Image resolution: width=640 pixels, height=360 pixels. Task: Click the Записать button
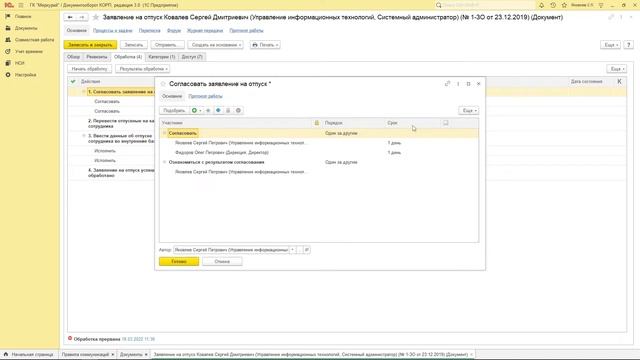tap(134, 45)
